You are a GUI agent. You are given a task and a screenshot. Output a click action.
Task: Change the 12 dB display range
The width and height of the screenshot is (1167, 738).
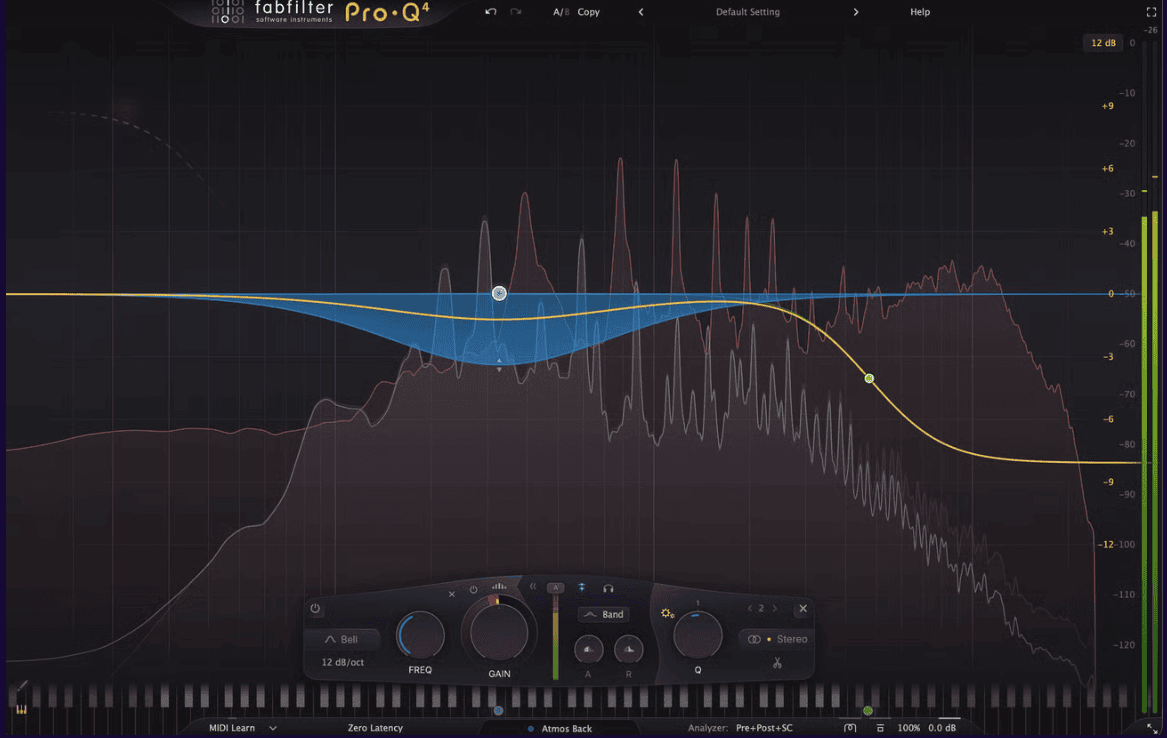(x=1103, y=43)
